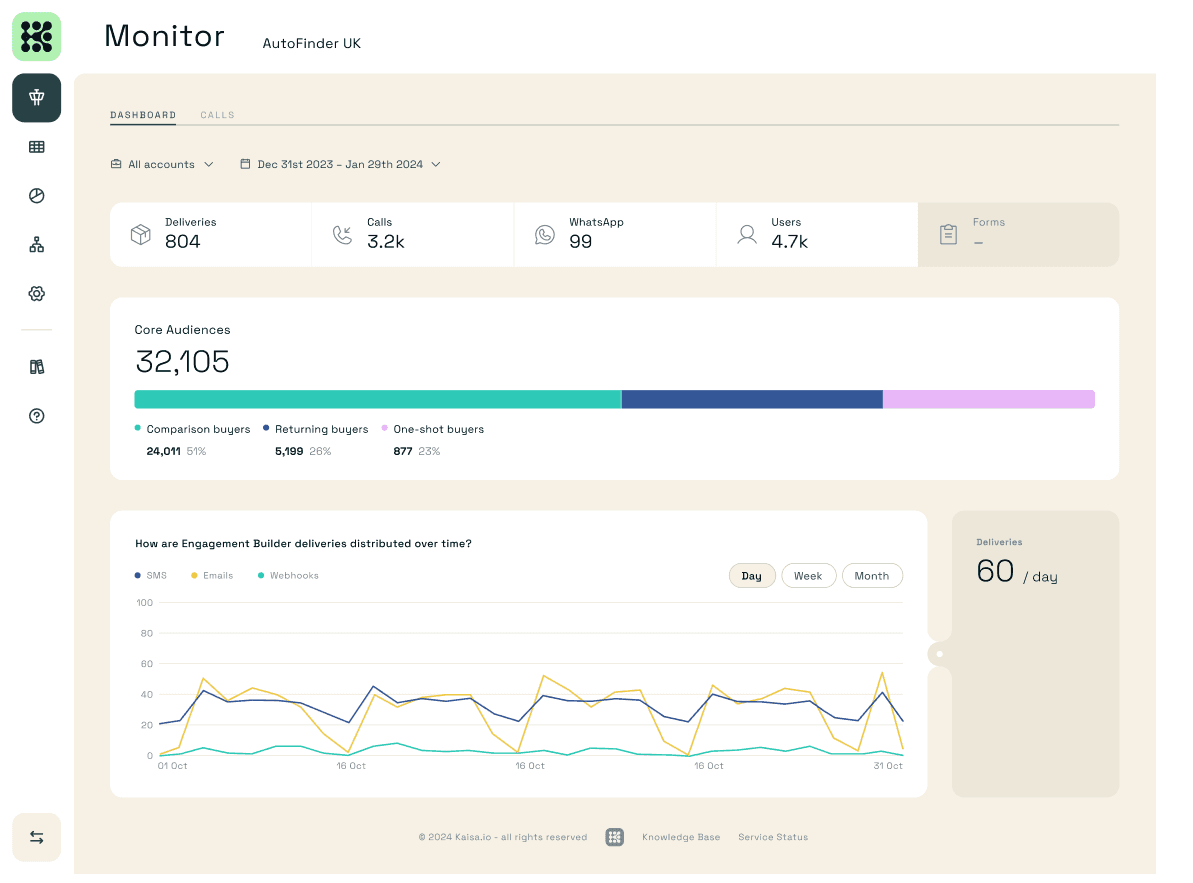Toggle the Emails series in legend

click(x=212, y=576)
